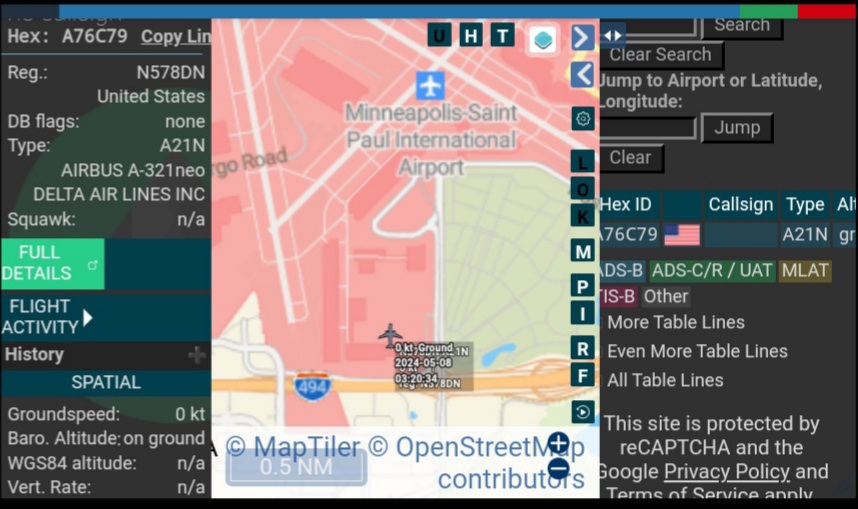Sort table by Hex ID column
The height and width of the screenshot is (509, 858).
click(629, 205)
